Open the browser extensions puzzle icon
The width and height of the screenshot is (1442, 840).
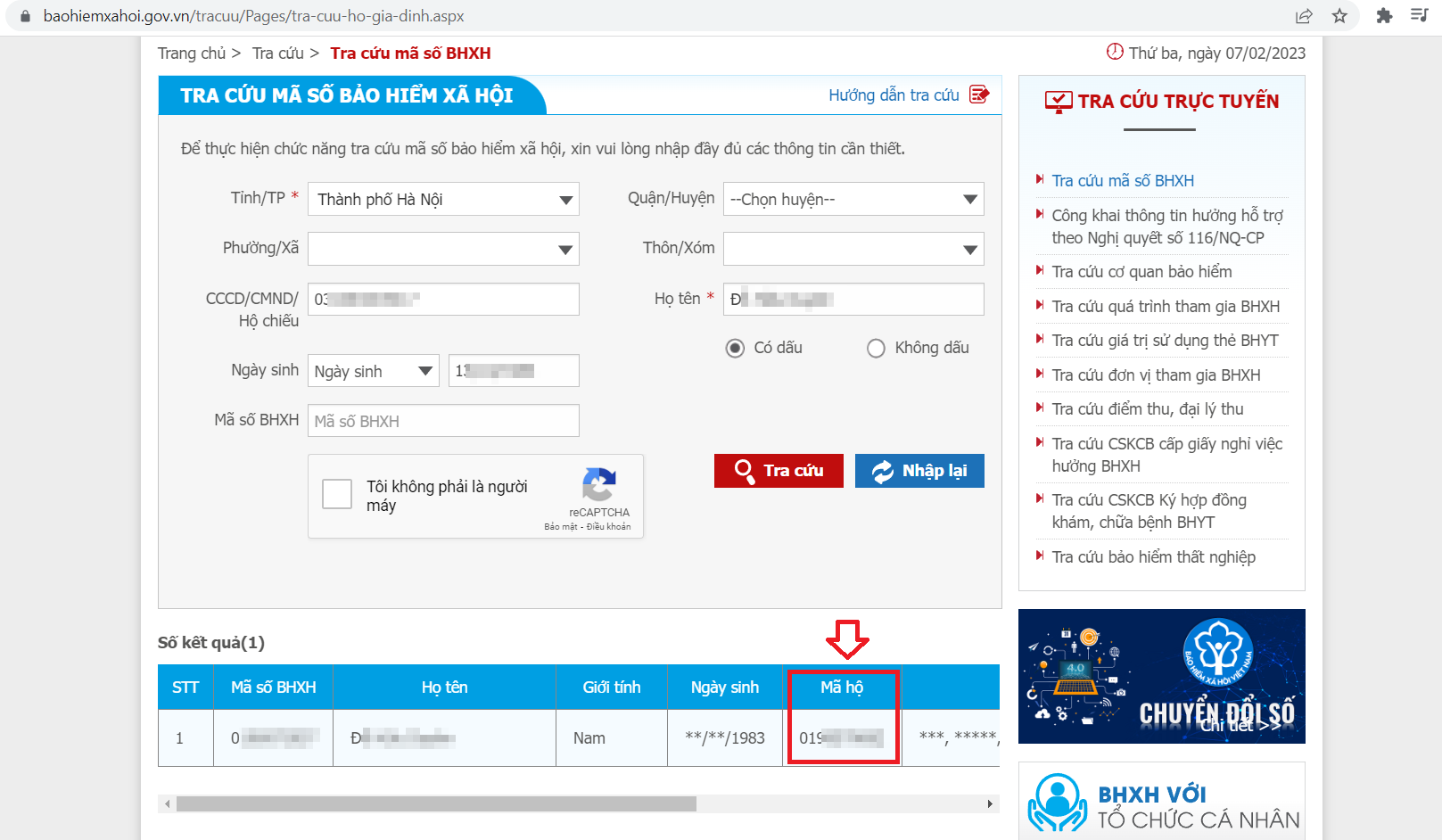point(1384,16)
